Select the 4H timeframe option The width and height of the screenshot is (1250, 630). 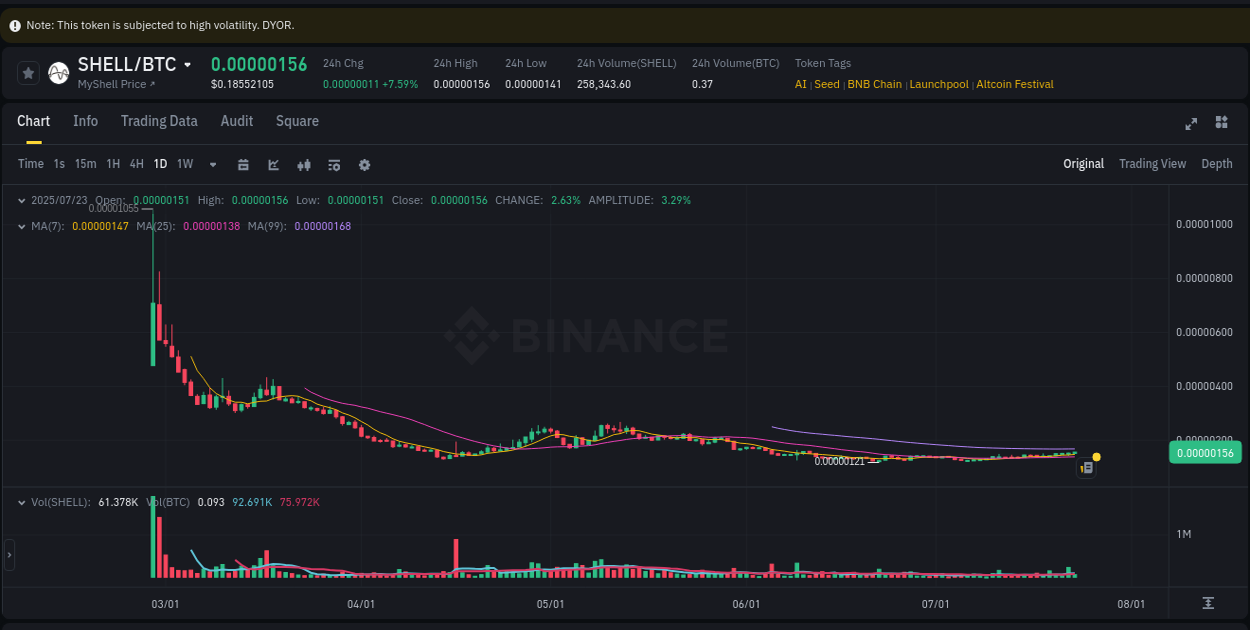point(136,163)
